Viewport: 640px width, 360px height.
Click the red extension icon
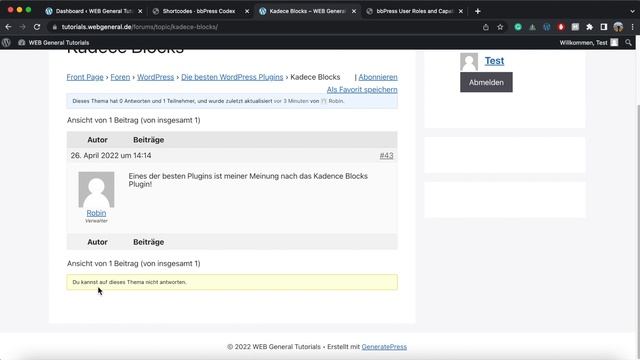[x=561, y=27]
